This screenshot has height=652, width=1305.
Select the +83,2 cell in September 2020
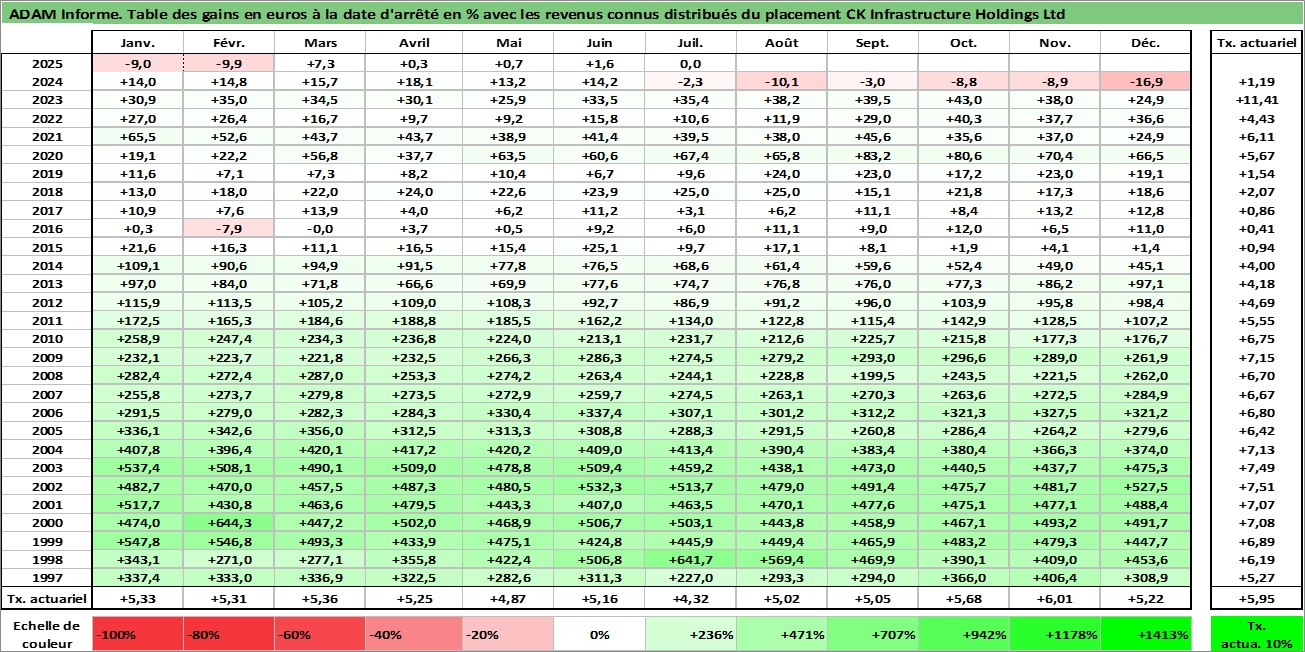click(870, 155)
